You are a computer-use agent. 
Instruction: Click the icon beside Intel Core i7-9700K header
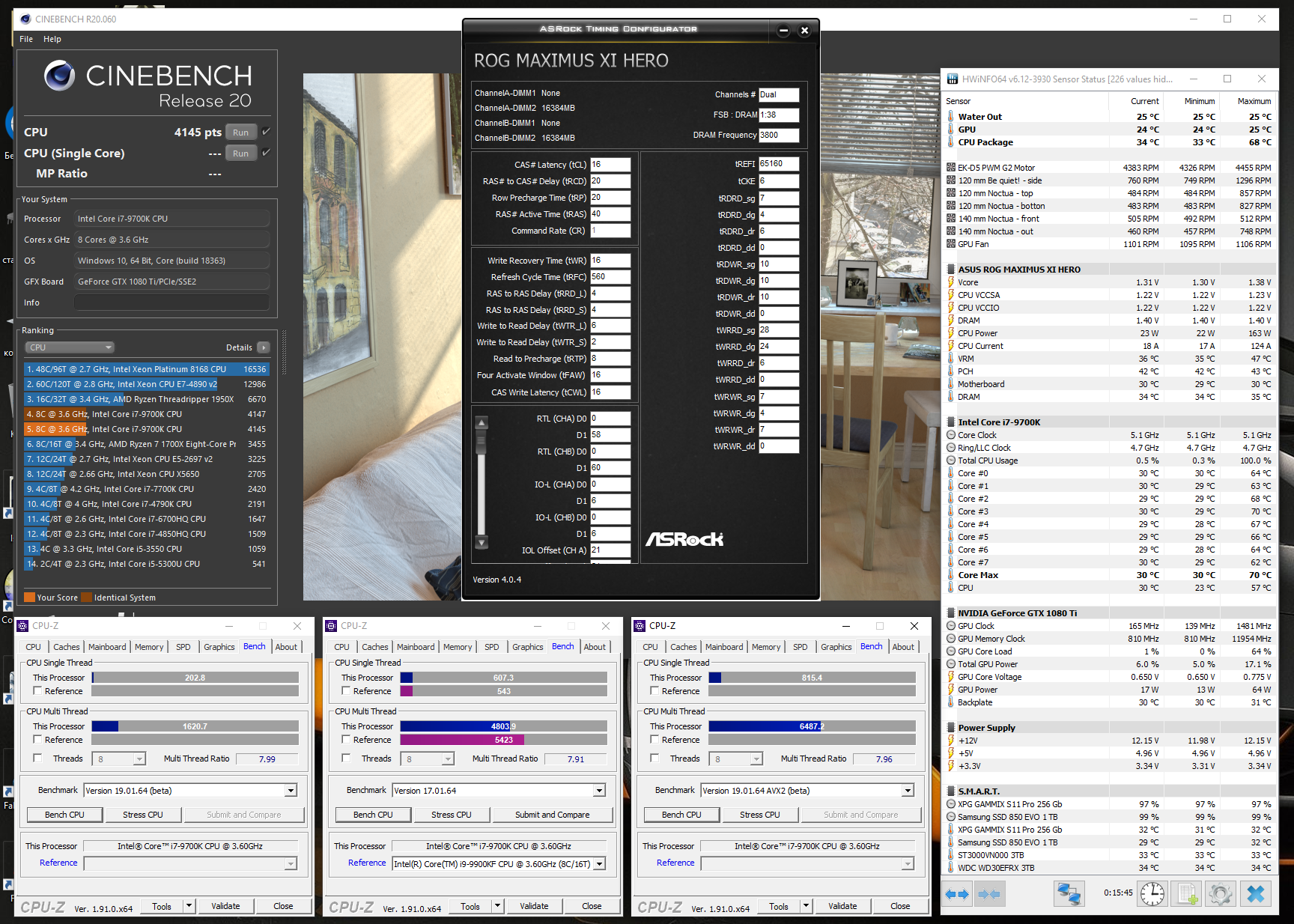(x=951, y=422)
